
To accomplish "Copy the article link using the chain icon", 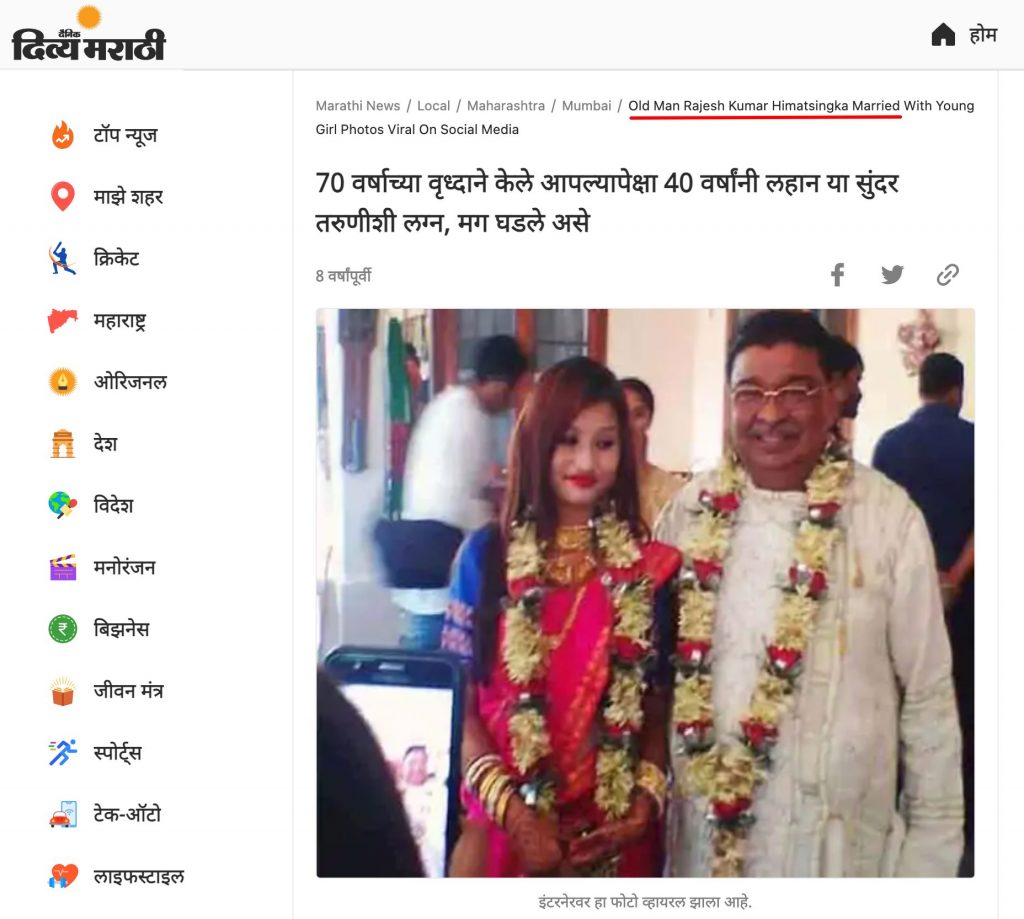I will (x=948, y=275).
